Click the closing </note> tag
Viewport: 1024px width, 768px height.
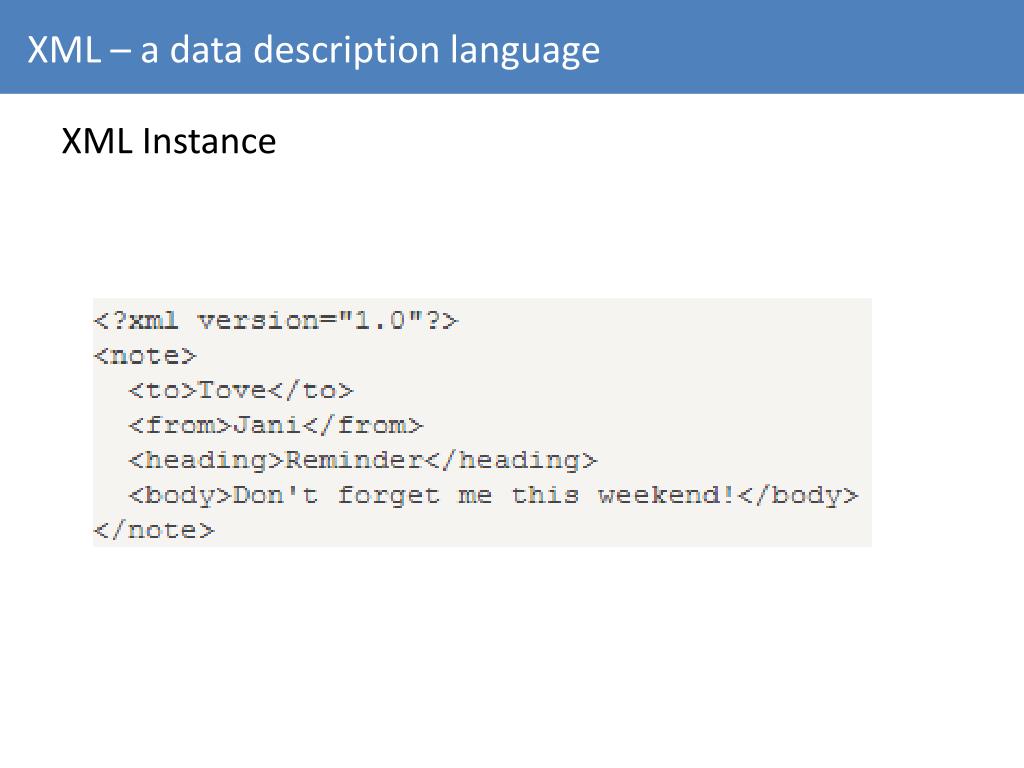(154, 530)
